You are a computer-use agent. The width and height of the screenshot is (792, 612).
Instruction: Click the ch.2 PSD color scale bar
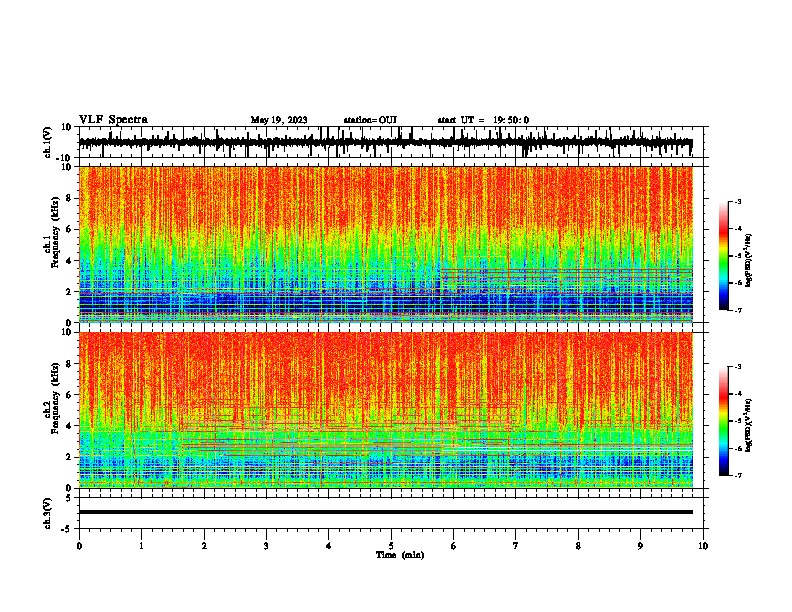pos(723,421)
